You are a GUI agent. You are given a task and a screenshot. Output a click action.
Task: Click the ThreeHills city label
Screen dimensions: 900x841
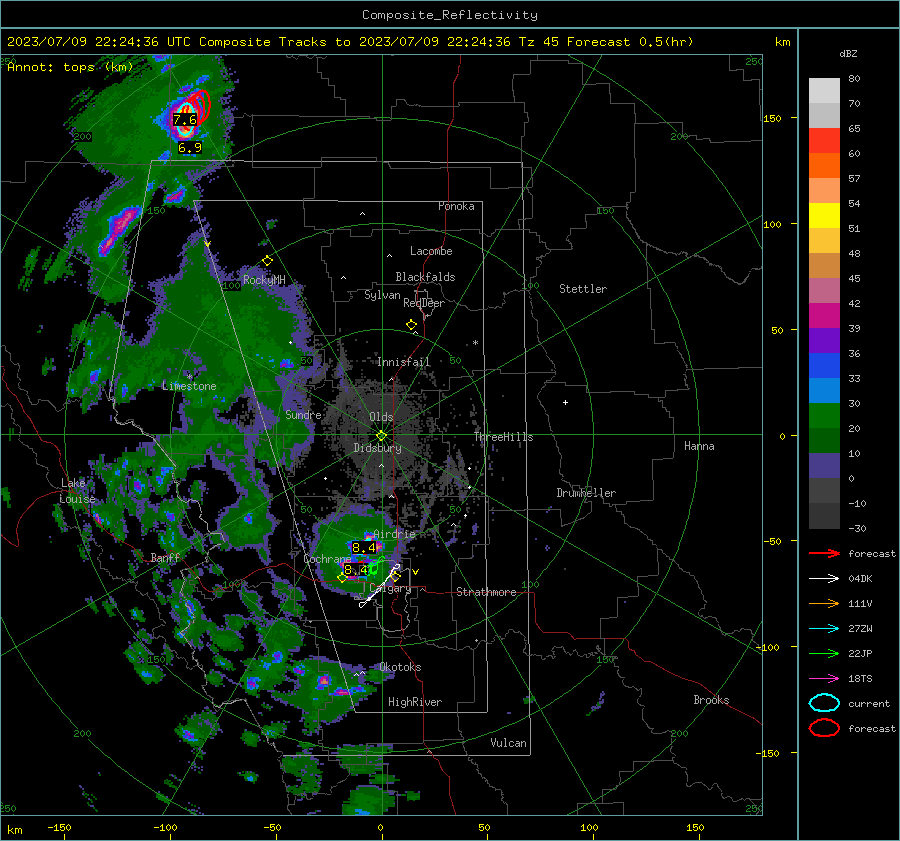click(503, 437)
